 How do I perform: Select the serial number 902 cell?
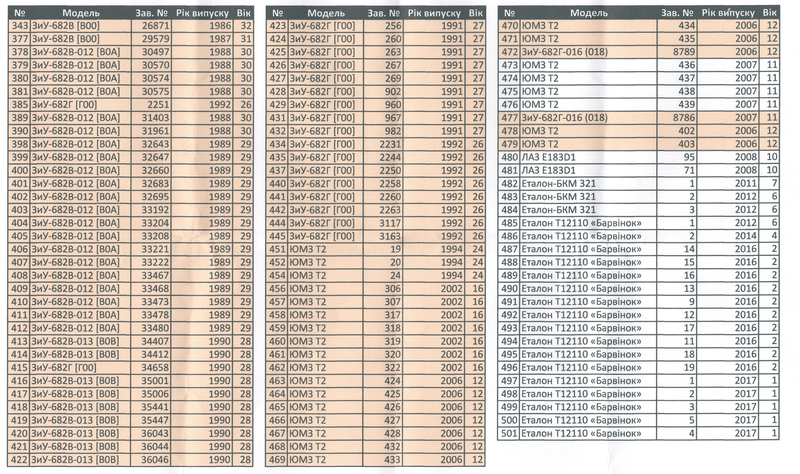383,91
